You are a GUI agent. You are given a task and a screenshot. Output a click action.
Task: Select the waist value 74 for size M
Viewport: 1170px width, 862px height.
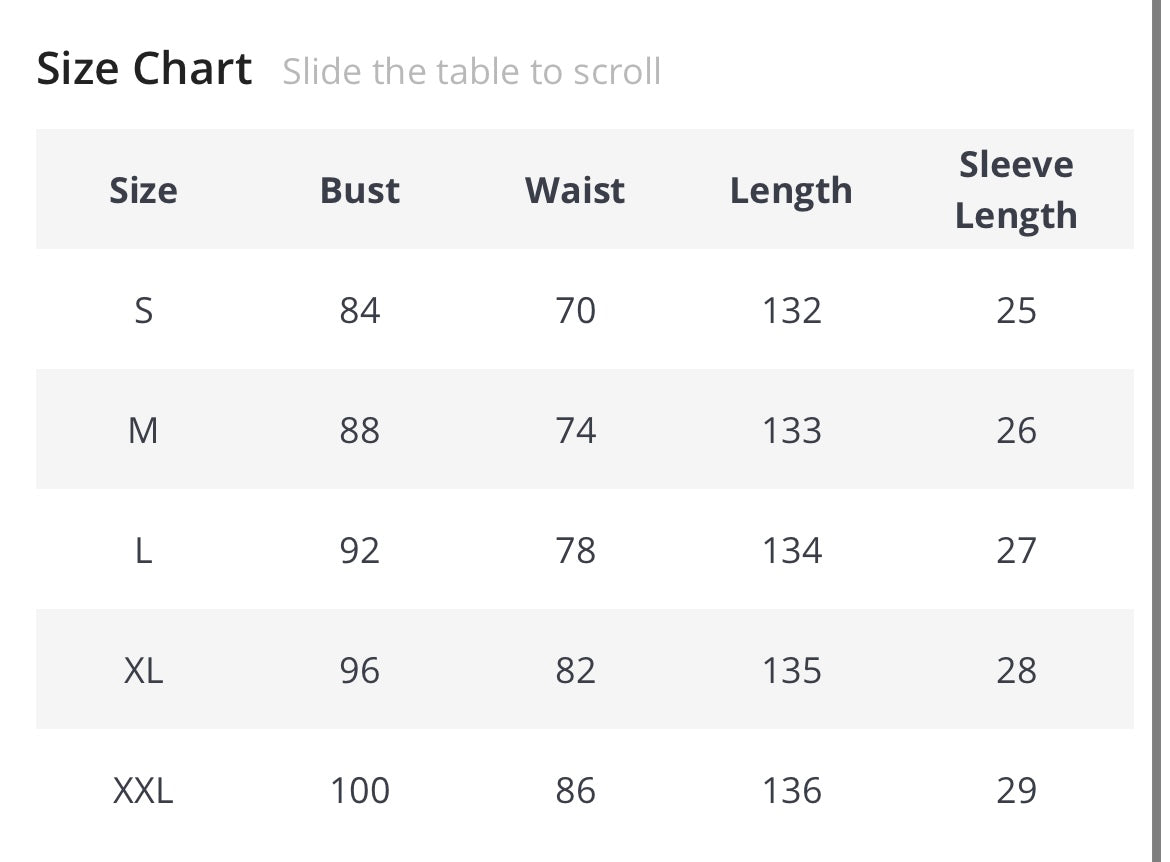pos(575,431)
